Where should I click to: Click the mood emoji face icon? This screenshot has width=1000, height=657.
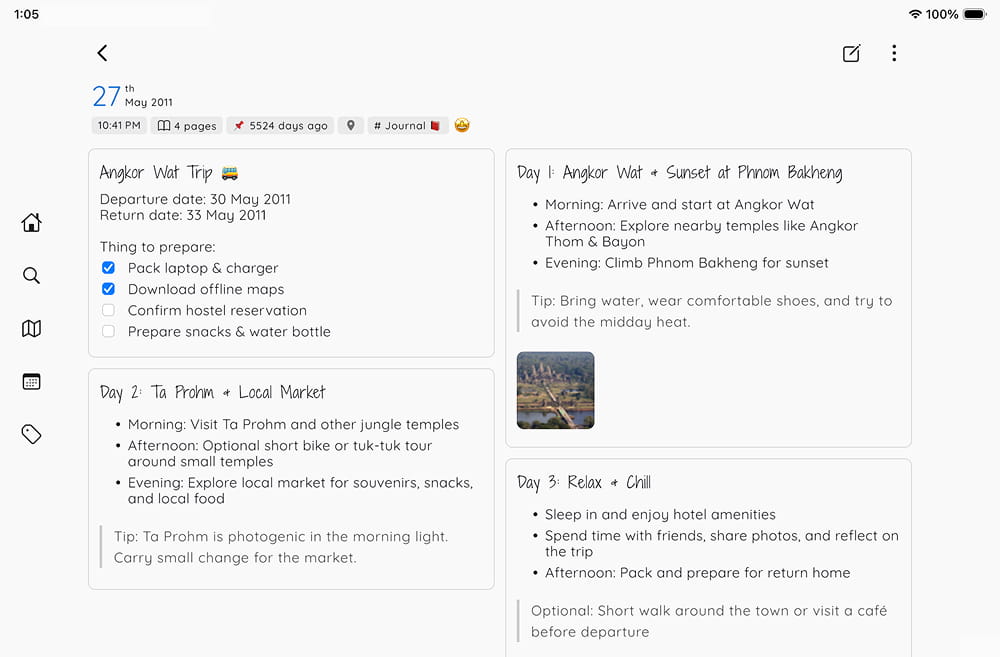tap(462, 125)
